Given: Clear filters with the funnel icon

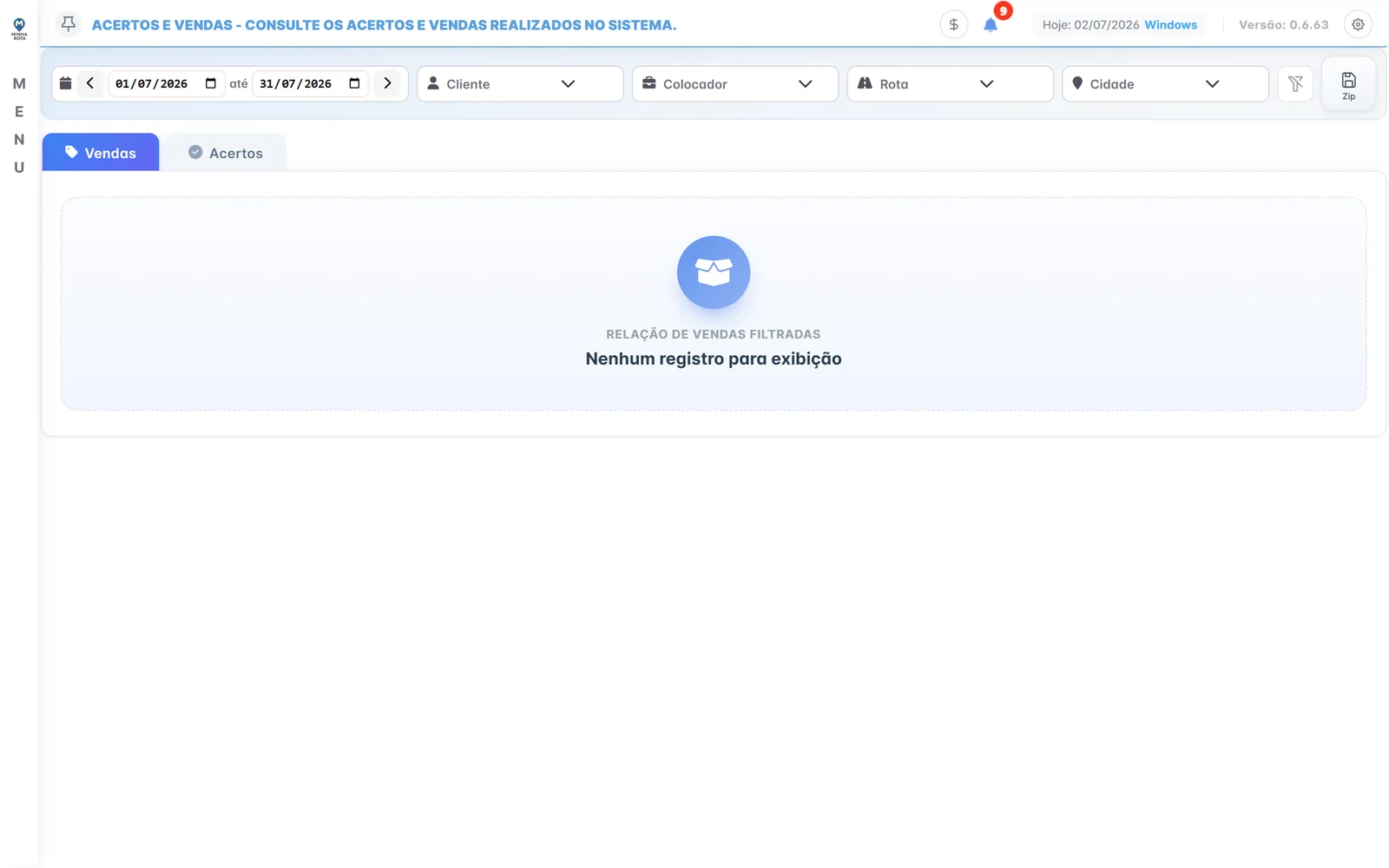Looking at the screenshot, I should coord(1295,84).
